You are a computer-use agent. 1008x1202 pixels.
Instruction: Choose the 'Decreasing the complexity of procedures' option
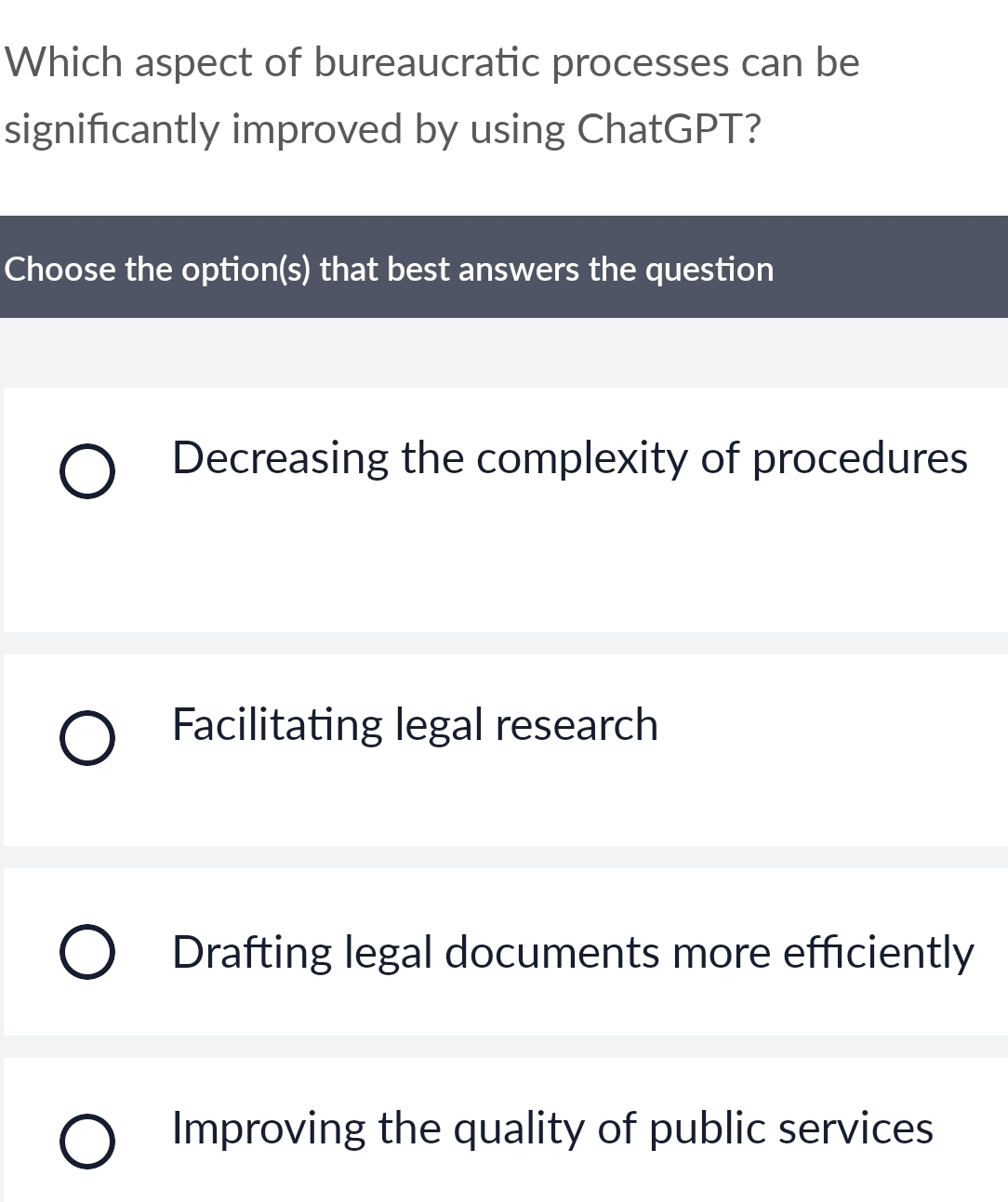tap(568, 457)
